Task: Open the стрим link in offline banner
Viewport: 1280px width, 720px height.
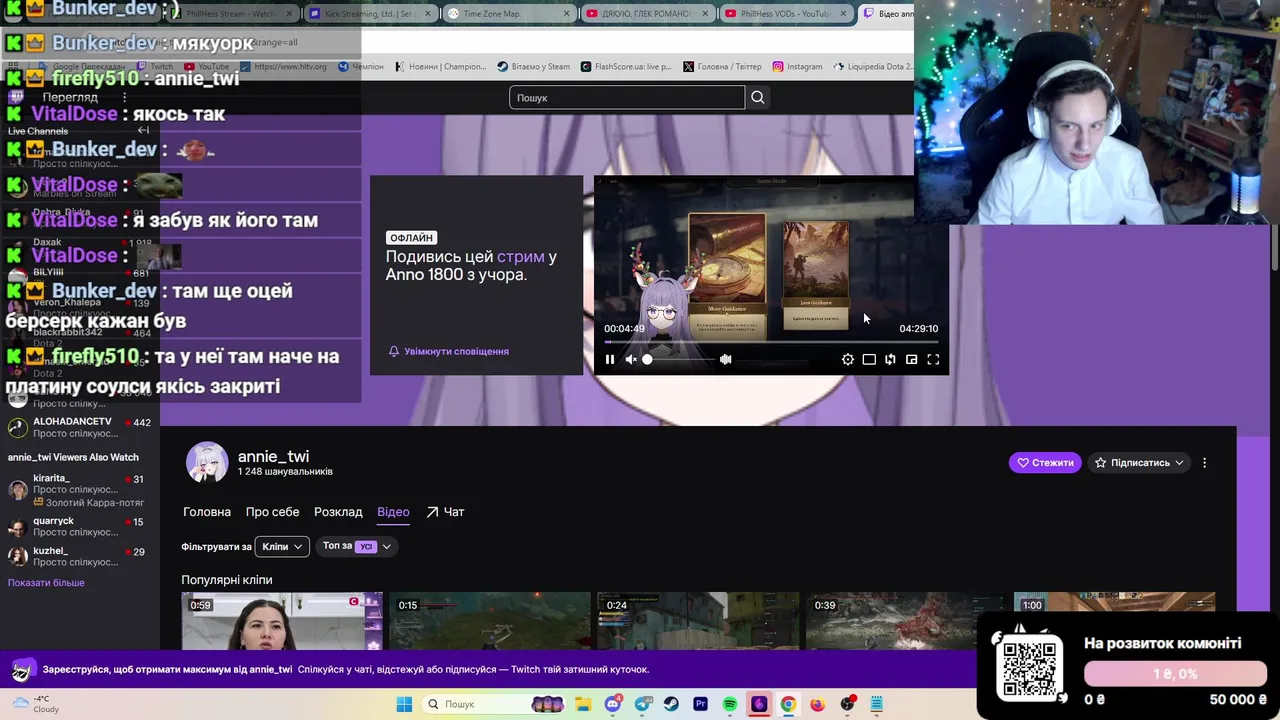Action: click(520, 257)
